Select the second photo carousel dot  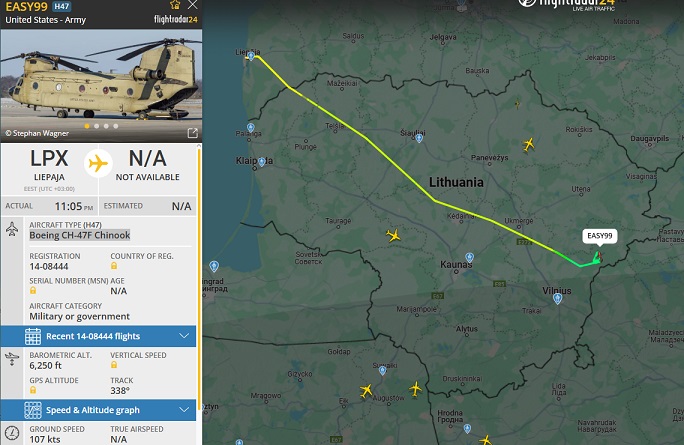click(96, 126)
